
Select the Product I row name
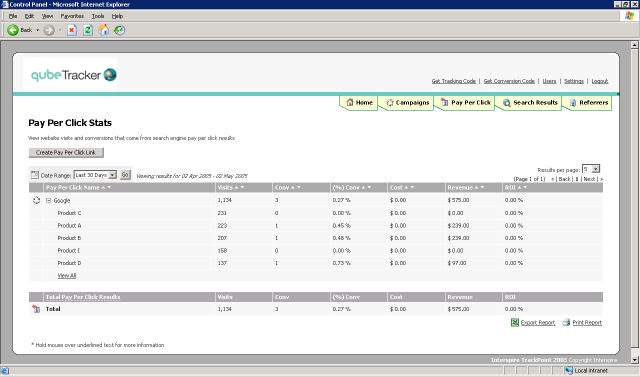coord(69,251)
